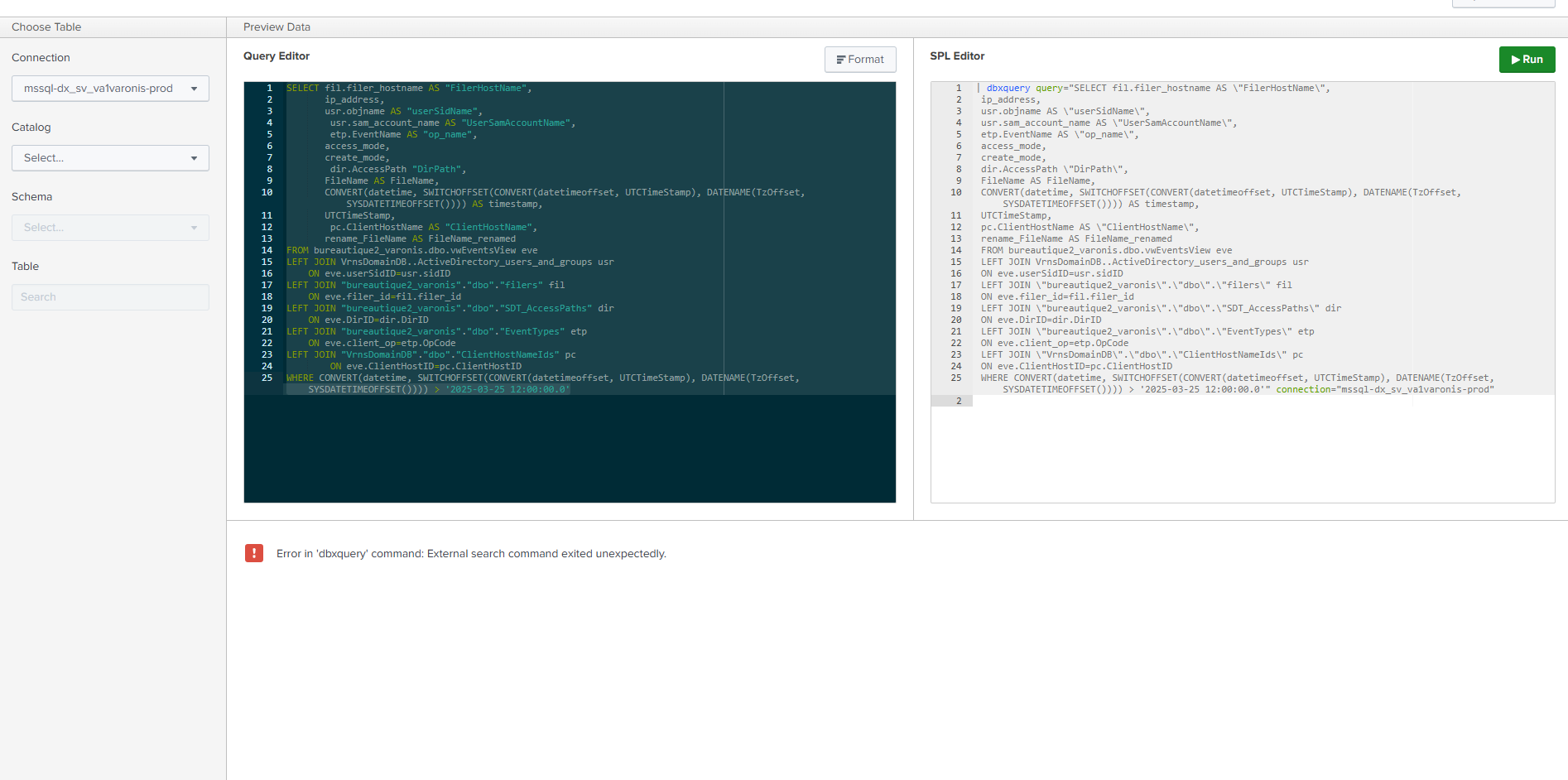Click the Choose Table panel header
Screen dimensions: 1568x780
coord(46,26)
